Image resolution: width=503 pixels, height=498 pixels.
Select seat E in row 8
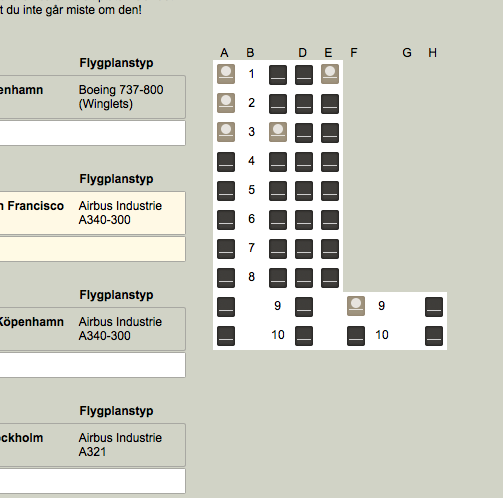point(330,278)
